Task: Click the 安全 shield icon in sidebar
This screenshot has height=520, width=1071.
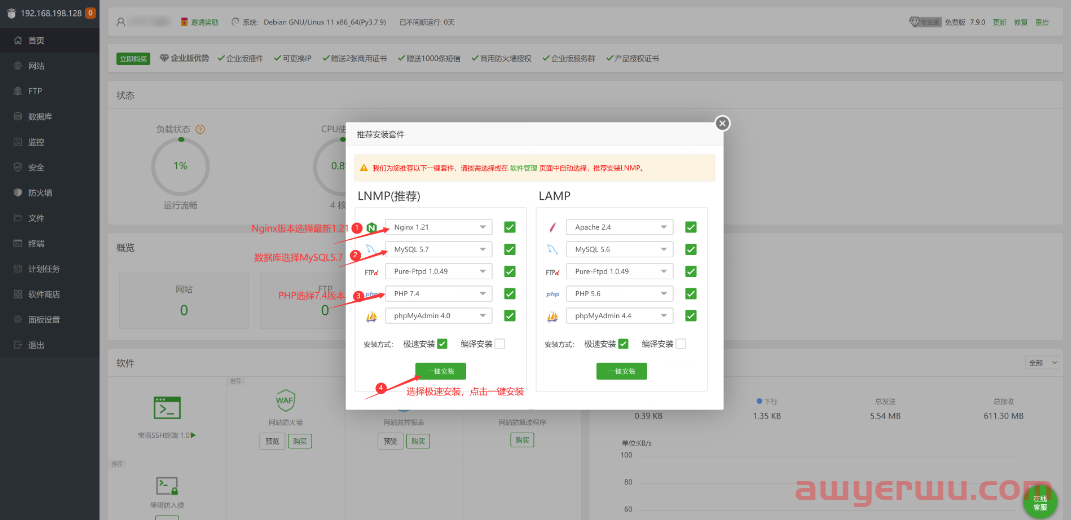Action: pyautogui.click(x=18, y=167)
